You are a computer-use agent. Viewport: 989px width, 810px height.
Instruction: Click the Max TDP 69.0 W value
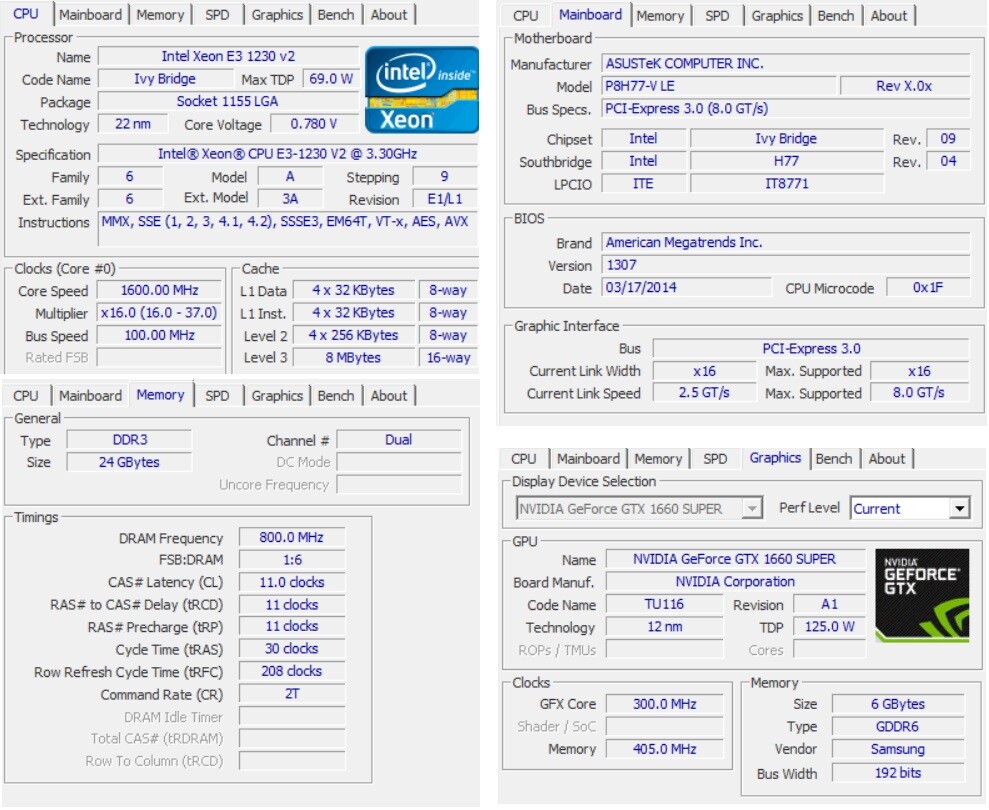pos(331,79)
